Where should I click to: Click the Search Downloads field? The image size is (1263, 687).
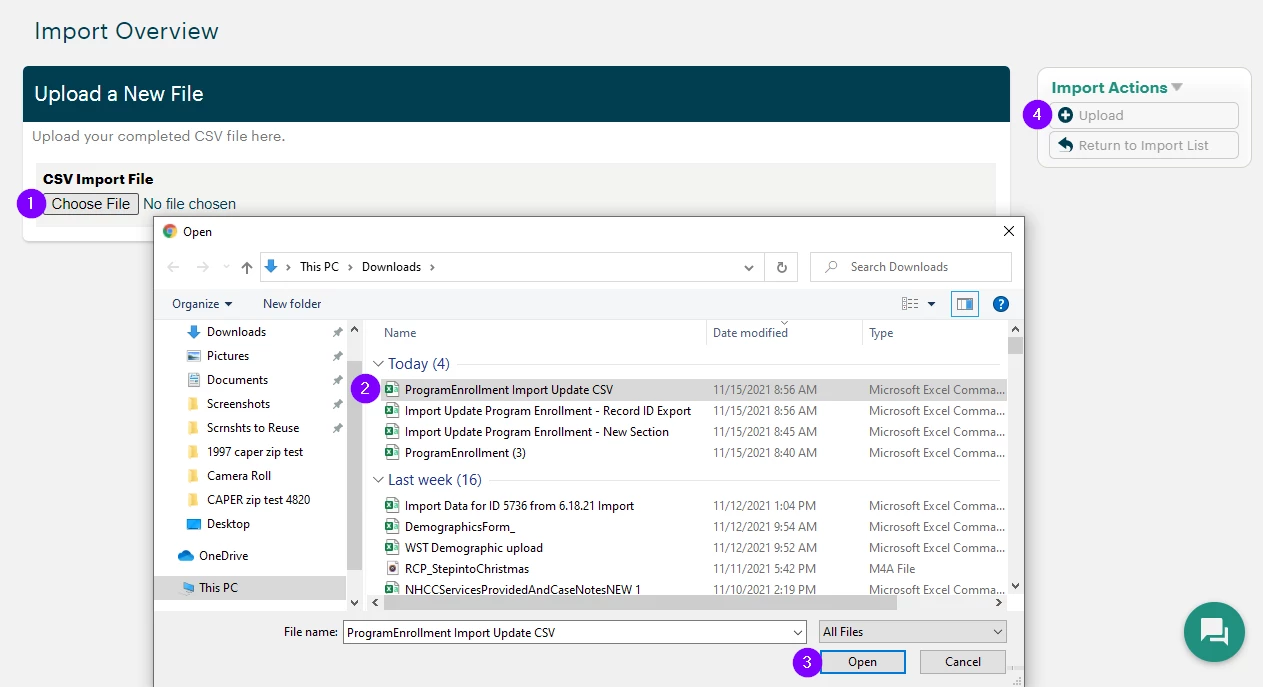(x=910, y=267)
